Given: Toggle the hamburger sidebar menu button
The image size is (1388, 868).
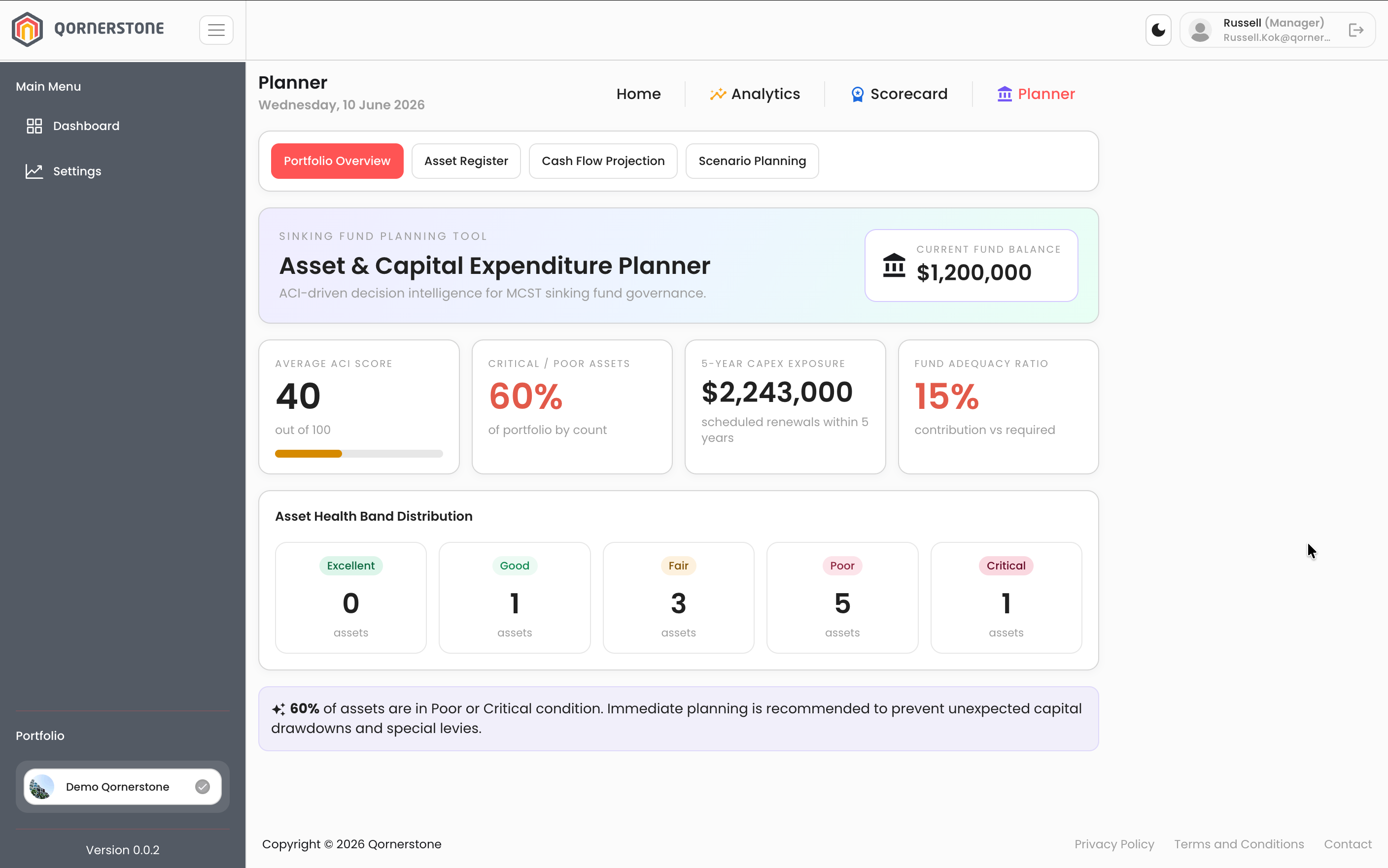Looking at the screenshot, I should (216, 30).
